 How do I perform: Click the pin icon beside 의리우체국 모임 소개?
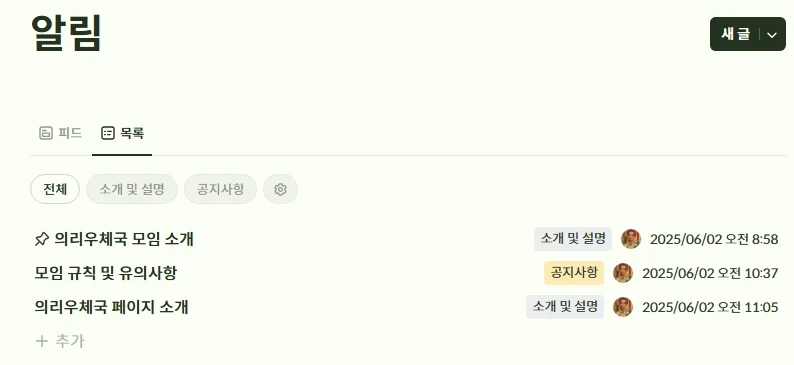[x=42, y=239]
